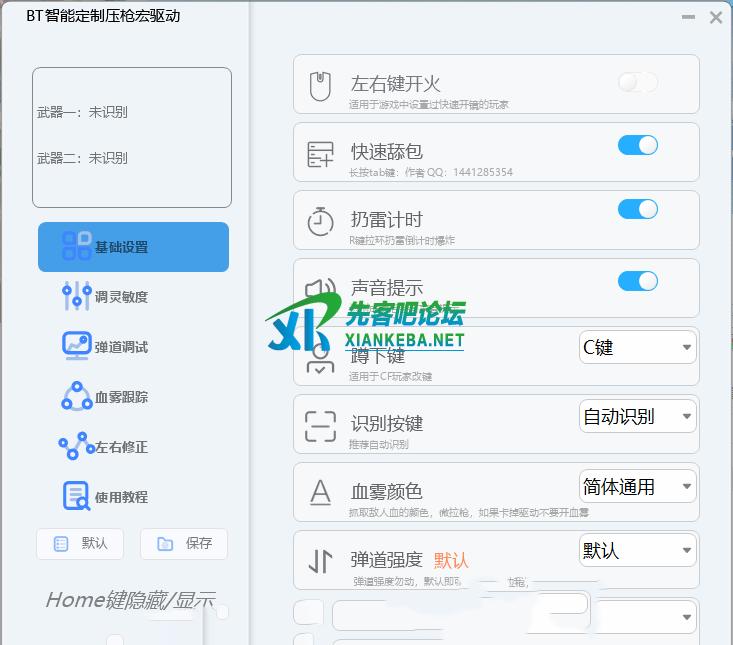Click the mouse icon beside 左右键开火
This screenshot has height=645, width=733.
click(x=320, y=88)
